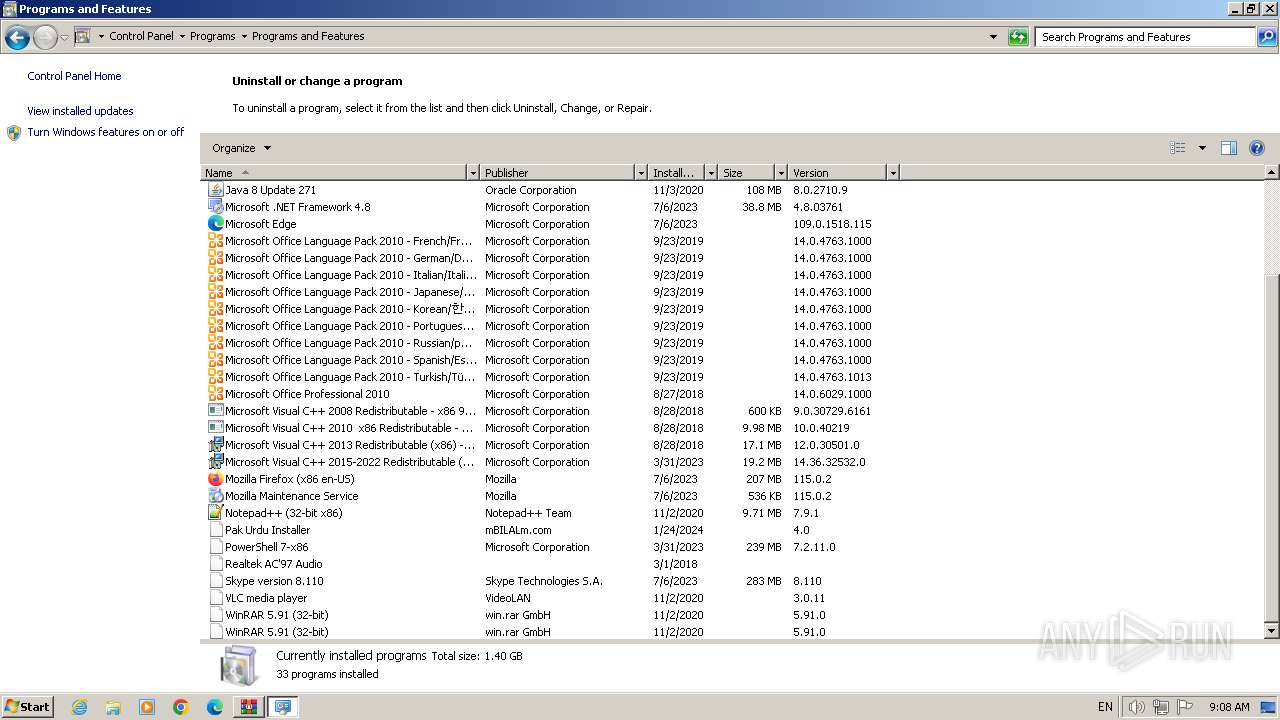Expand the Programs breadcrumb arrow
The height and width of the screenshot is (720, 1280).
pos(244,37)
